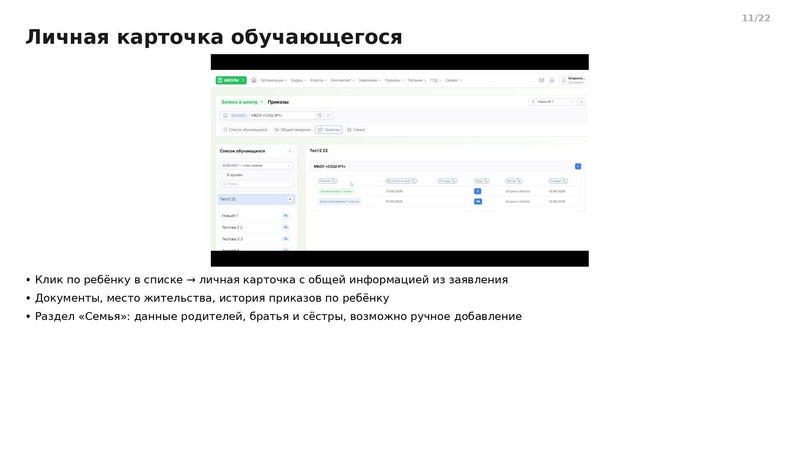Viewport: 800px width, 450px height.
Task: Click the blue «1А» class badge in table
Action: tap(478, 202)
